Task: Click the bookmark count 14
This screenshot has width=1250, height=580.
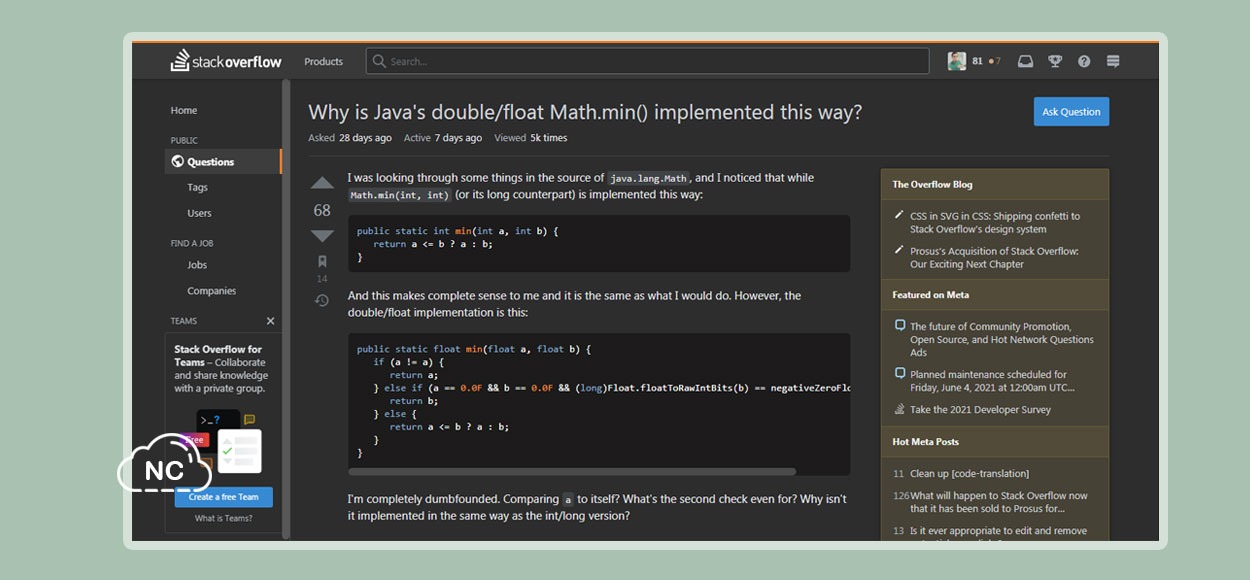Action: [x=322, y=279]
